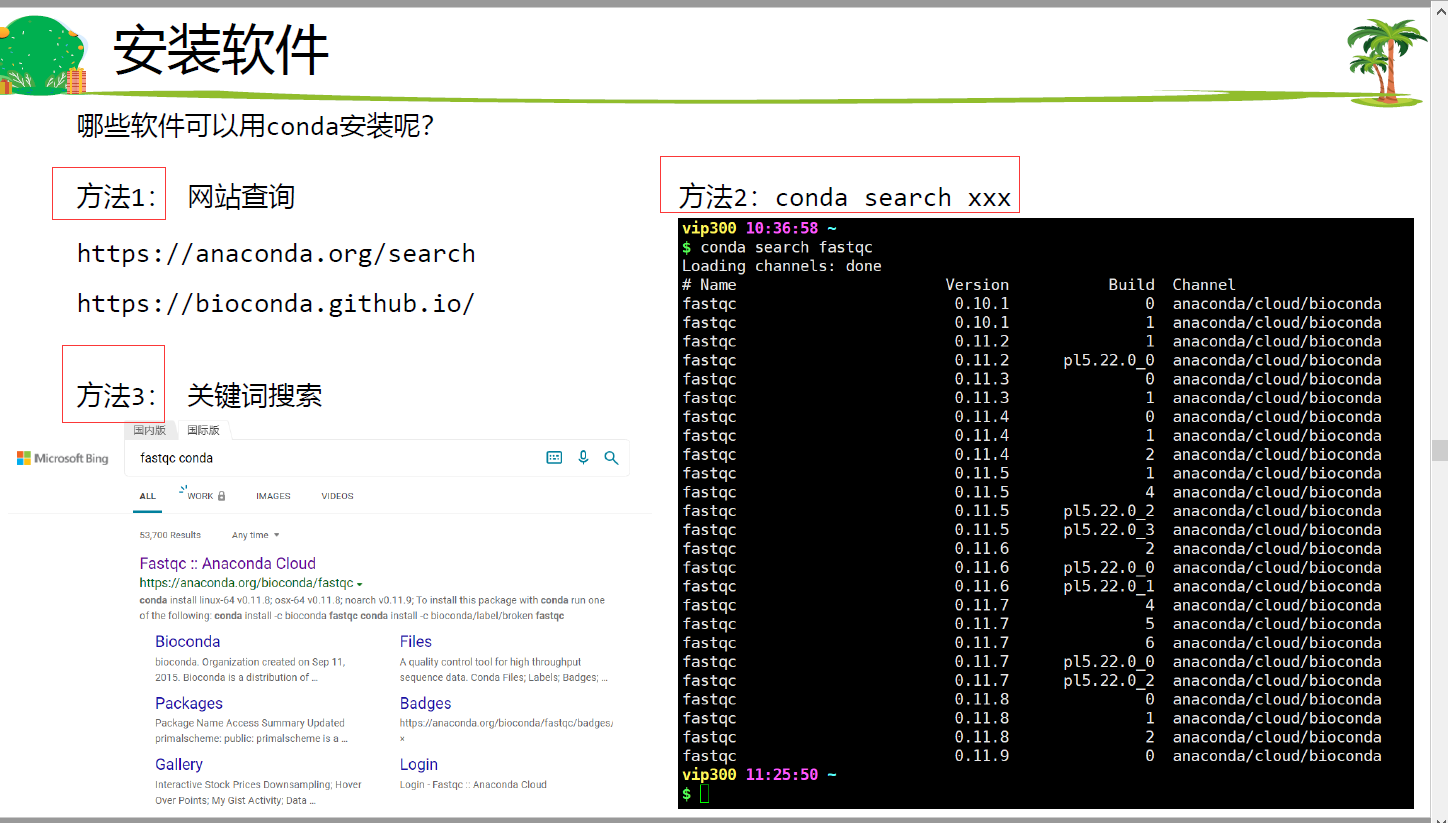The height and width of the screenshot is (823, 1448).
Task: Click inside the fastqc conda search field
Action: point(300,458)
